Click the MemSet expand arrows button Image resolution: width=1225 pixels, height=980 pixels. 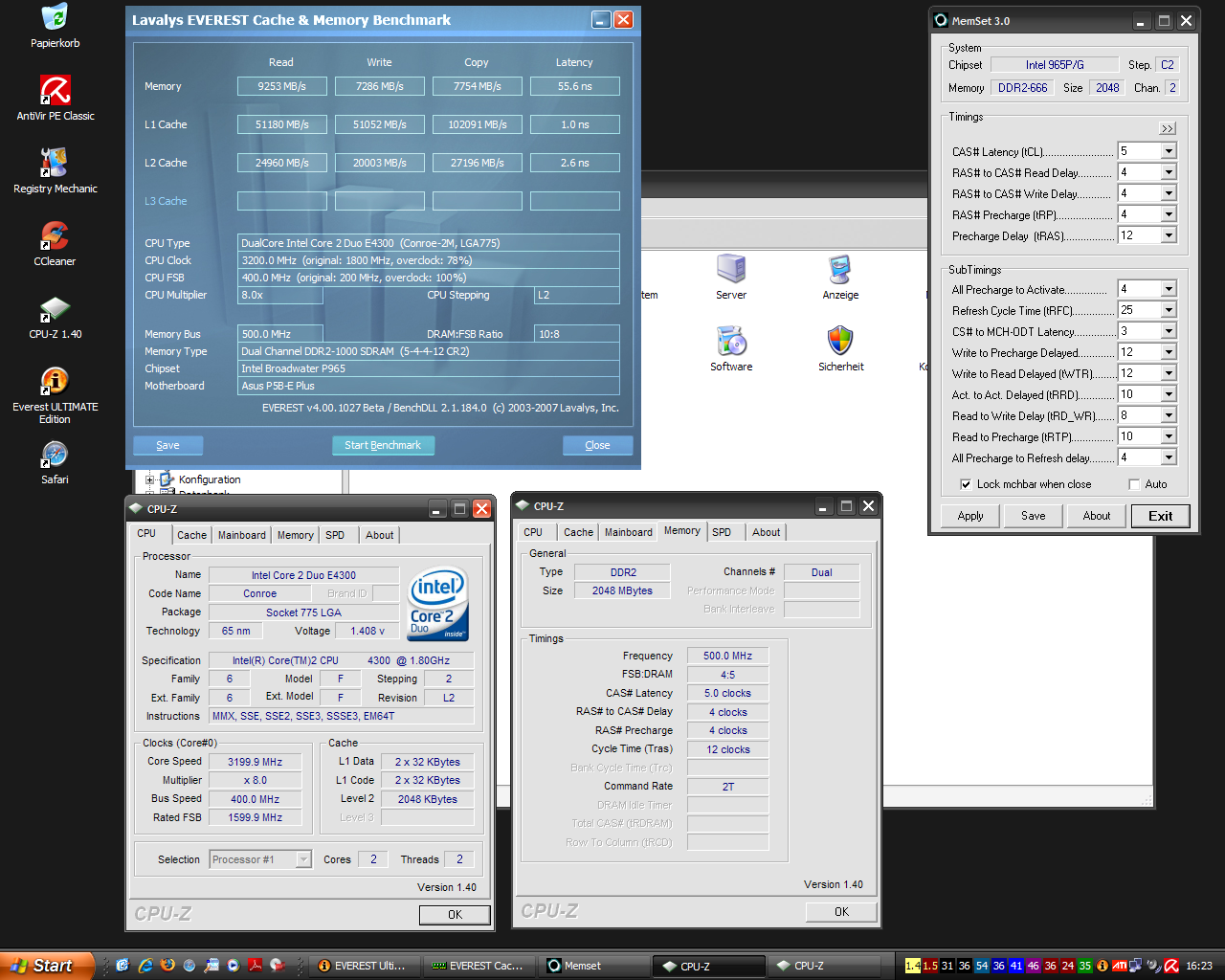pyautogui.click(x=1168, y=128)
